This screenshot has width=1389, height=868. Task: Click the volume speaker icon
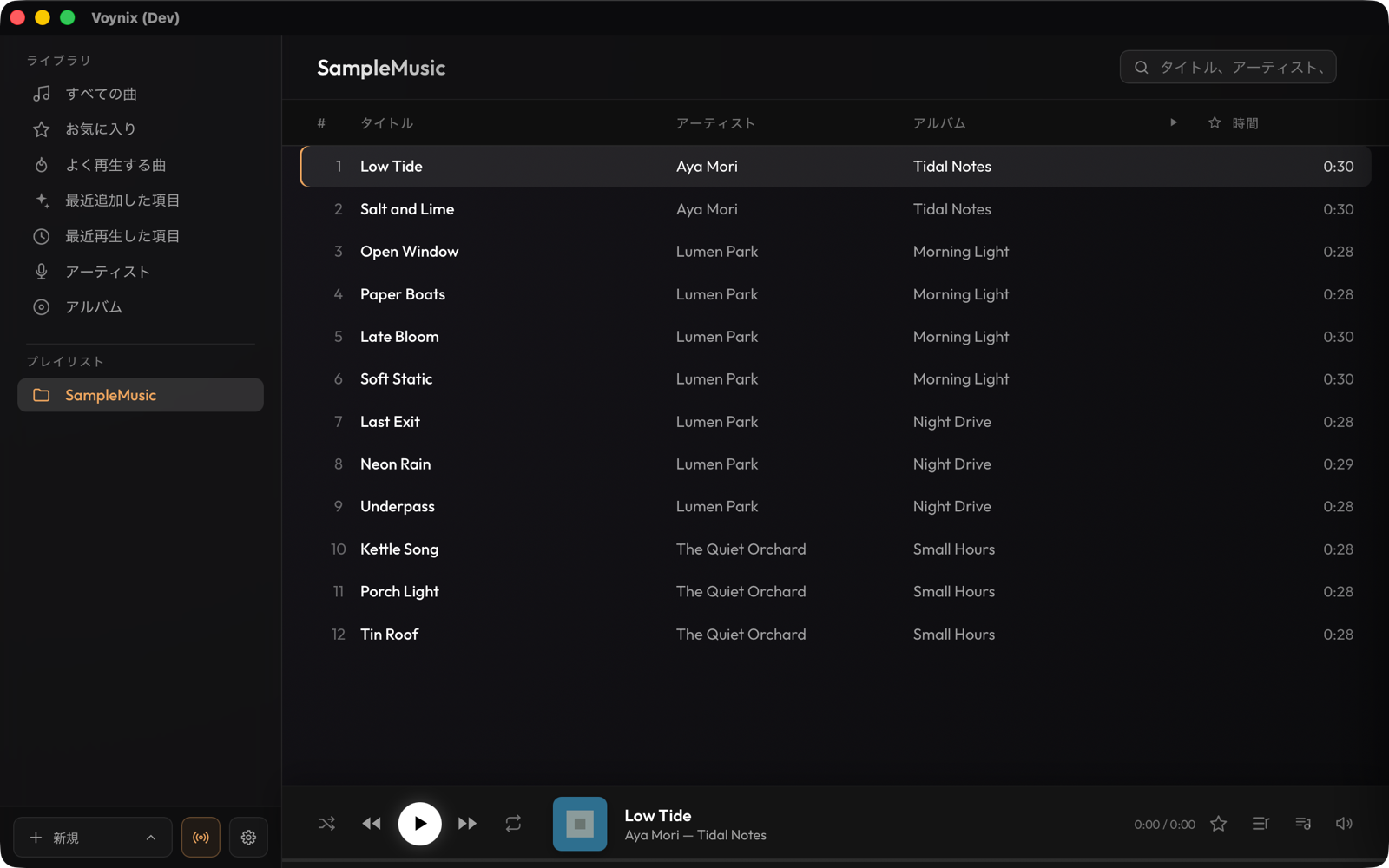(x=1344, y=823)
